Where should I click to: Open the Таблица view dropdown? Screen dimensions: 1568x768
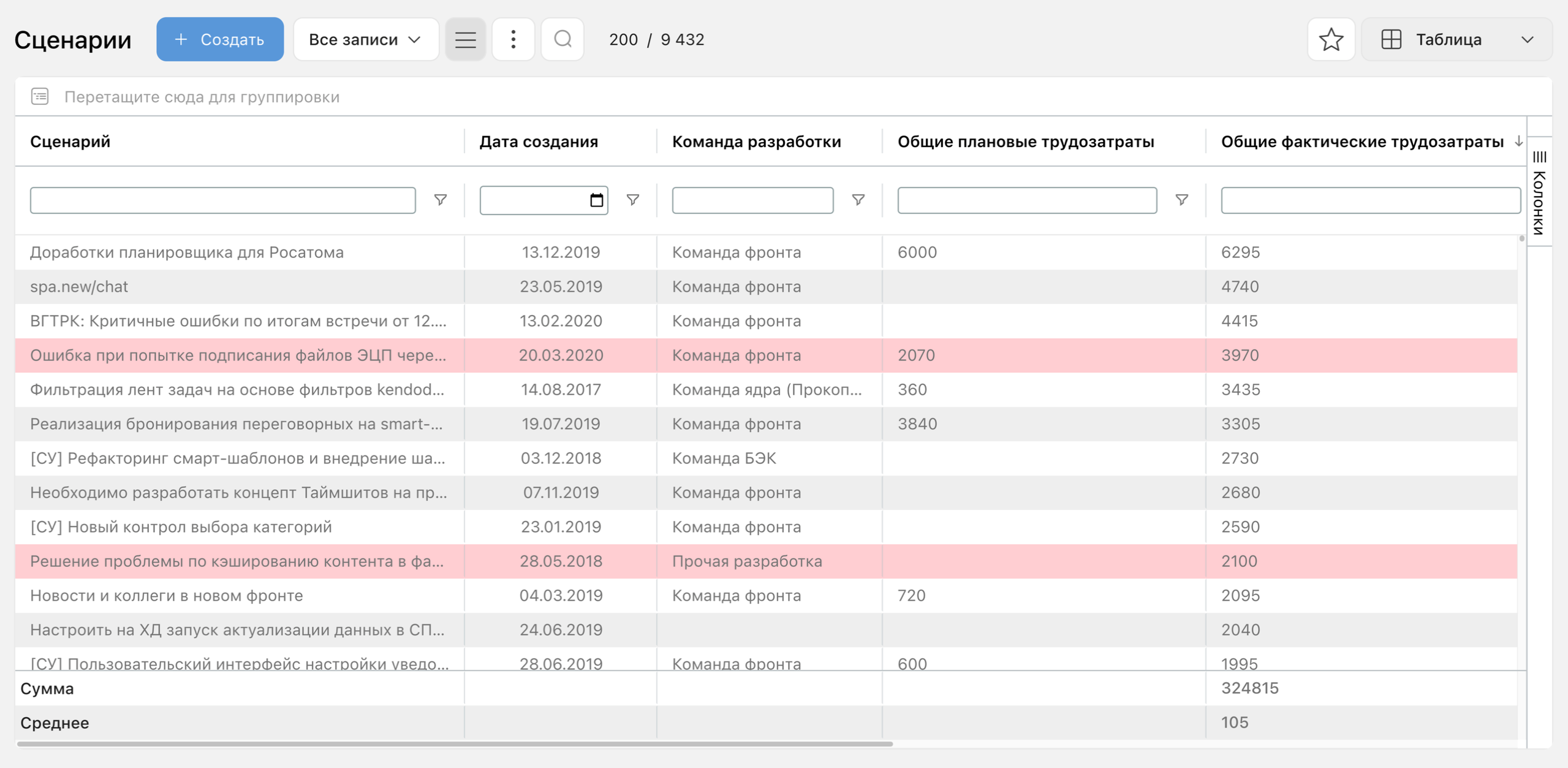(x=1456, y=39)
